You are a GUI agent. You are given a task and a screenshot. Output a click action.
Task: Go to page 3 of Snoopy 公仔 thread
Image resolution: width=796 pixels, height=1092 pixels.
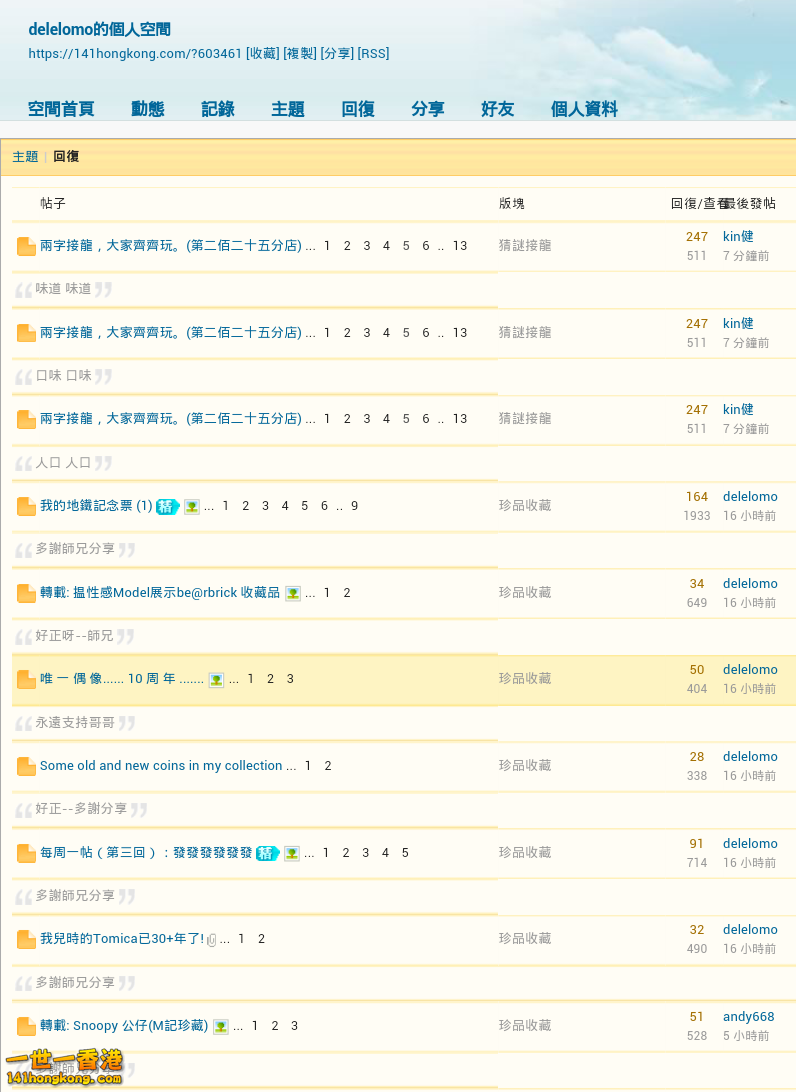coord(294,1027)
